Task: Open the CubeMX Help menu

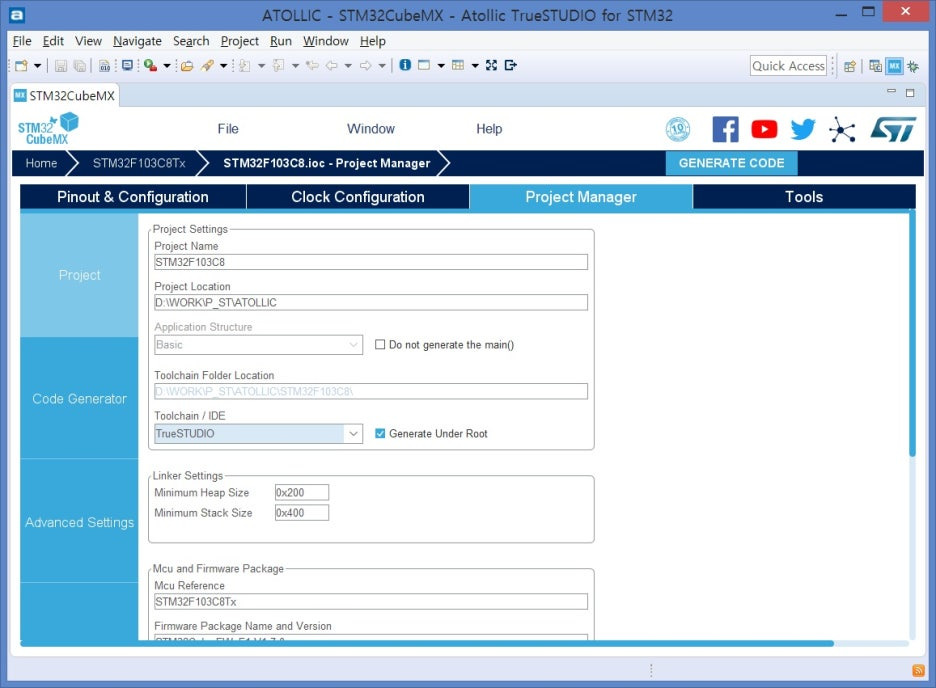Action: tap(489, 129)
